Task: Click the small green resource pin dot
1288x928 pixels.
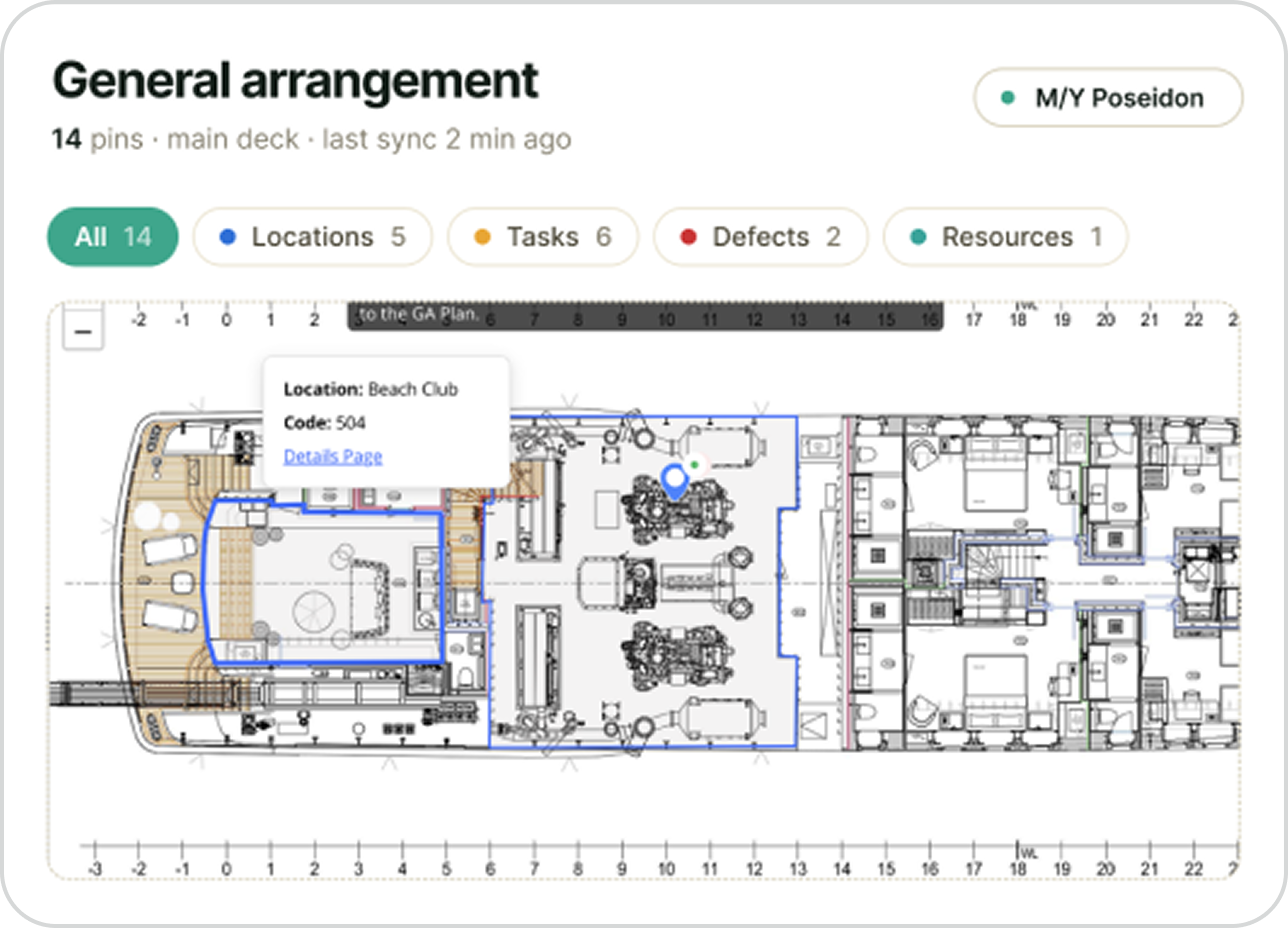Action: pyautogui.click(x=695, y=465)
